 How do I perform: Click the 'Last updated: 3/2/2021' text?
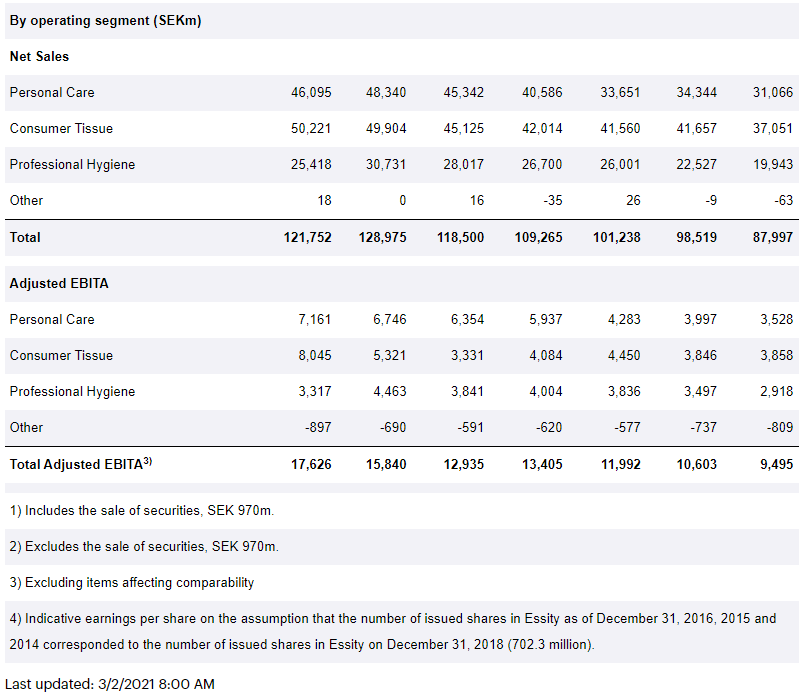(x=109, y=684)
